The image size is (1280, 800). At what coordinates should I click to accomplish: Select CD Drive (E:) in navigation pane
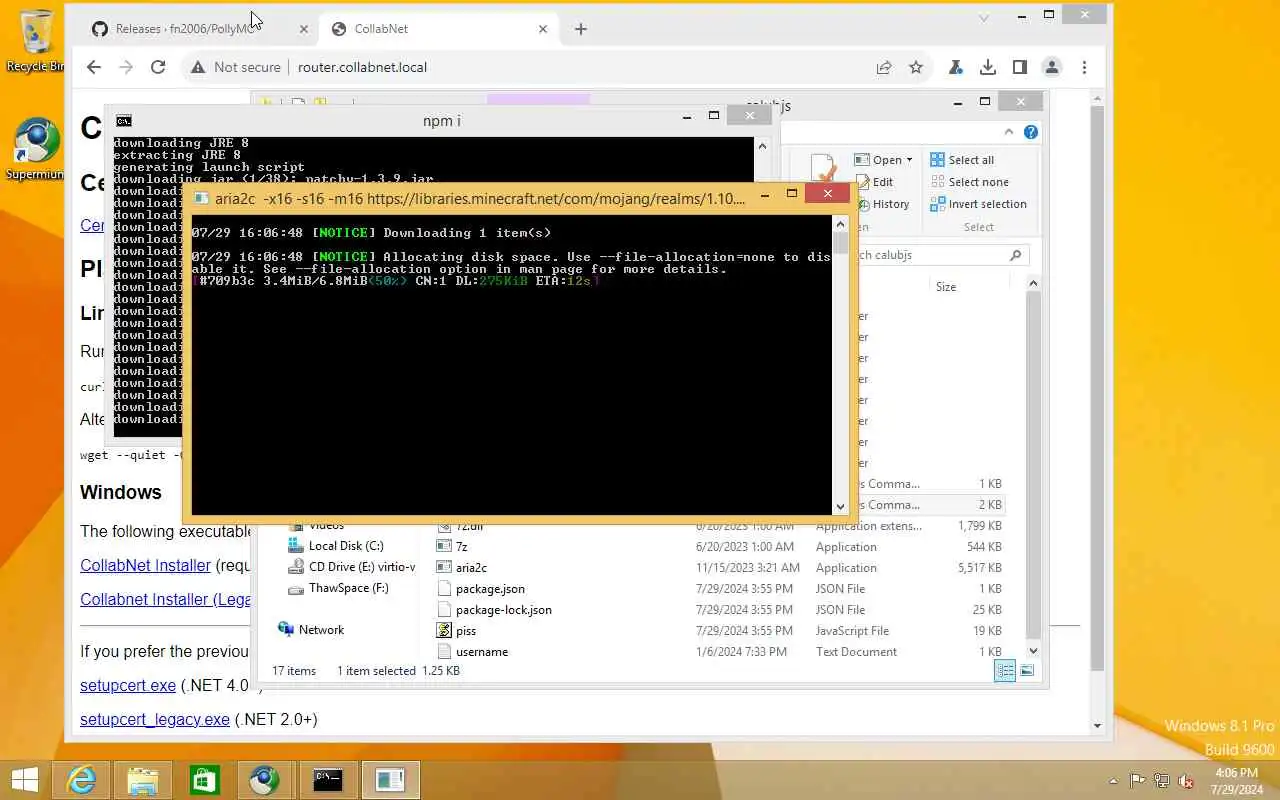click(x=351, y=567)
